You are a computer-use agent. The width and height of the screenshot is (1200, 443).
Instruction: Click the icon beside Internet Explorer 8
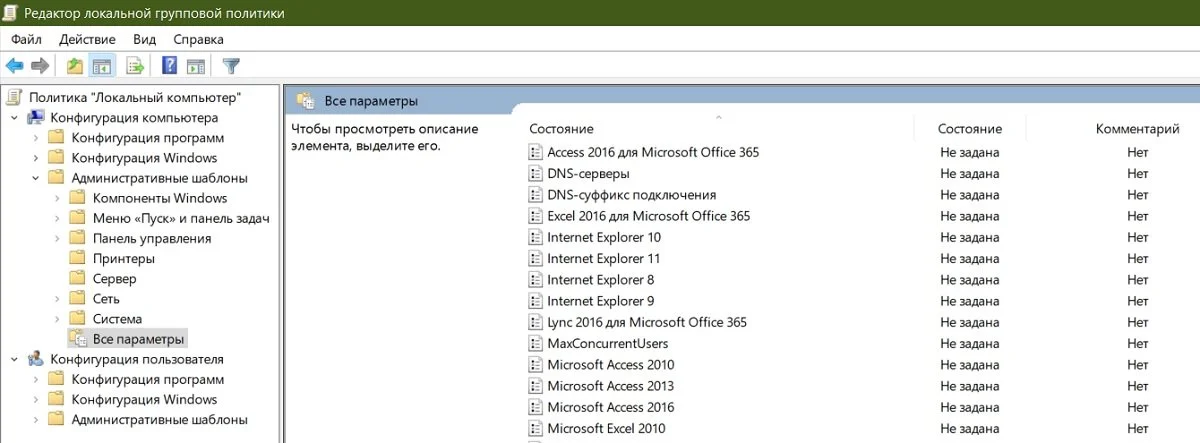click(x=534, y=280)
